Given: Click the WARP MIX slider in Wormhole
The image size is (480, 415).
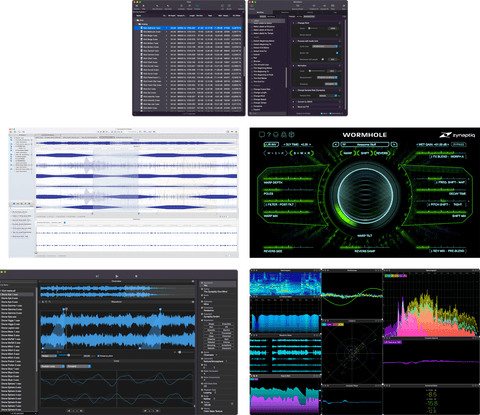Looking at the screenshot, I should (288, 213).
